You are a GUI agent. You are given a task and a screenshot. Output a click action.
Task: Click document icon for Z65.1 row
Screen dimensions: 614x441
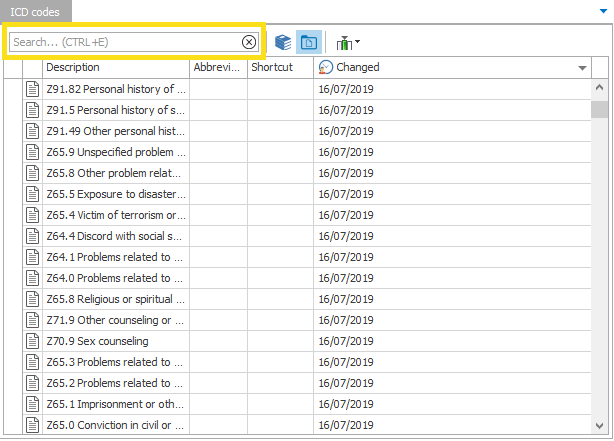(33, 404)
